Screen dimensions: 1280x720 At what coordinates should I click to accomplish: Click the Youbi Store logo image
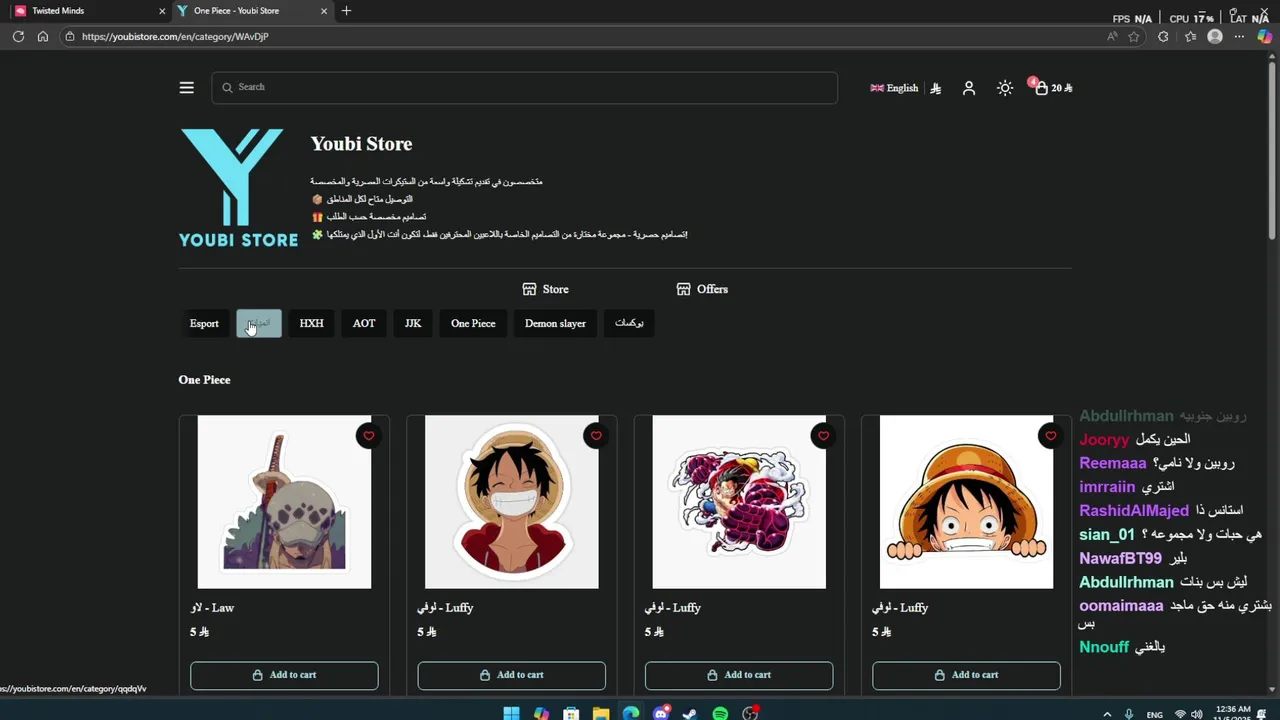[238, 187]
